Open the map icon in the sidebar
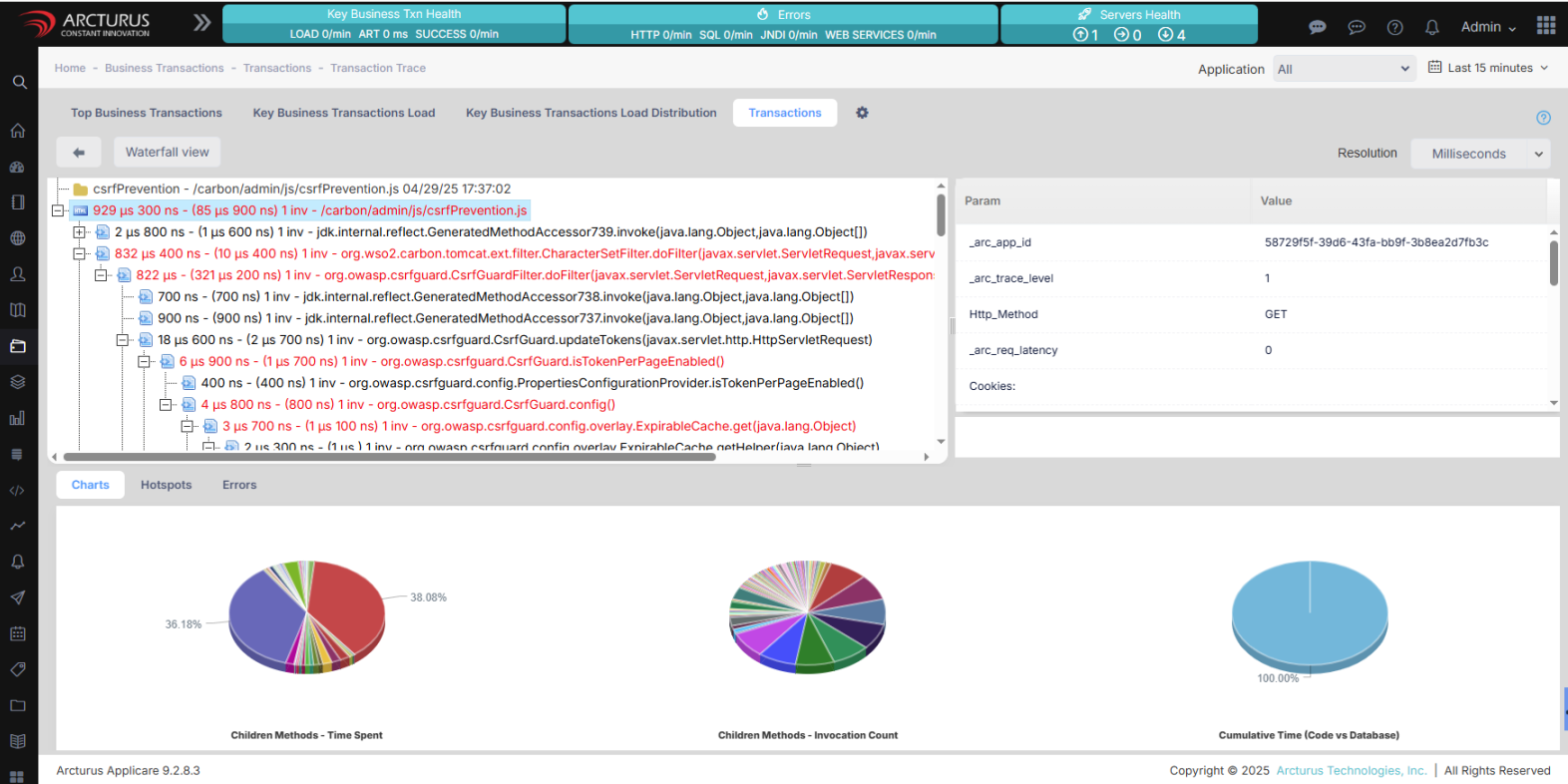The image size is (1568, 784). [x=17, y=310]
